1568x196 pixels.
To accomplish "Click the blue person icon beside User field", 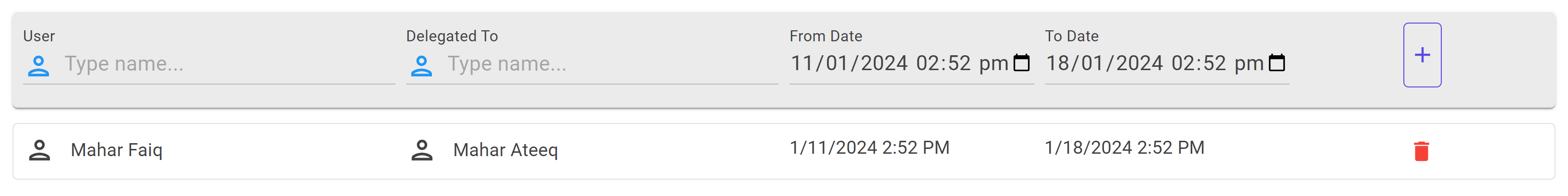I will click(39, 65).
